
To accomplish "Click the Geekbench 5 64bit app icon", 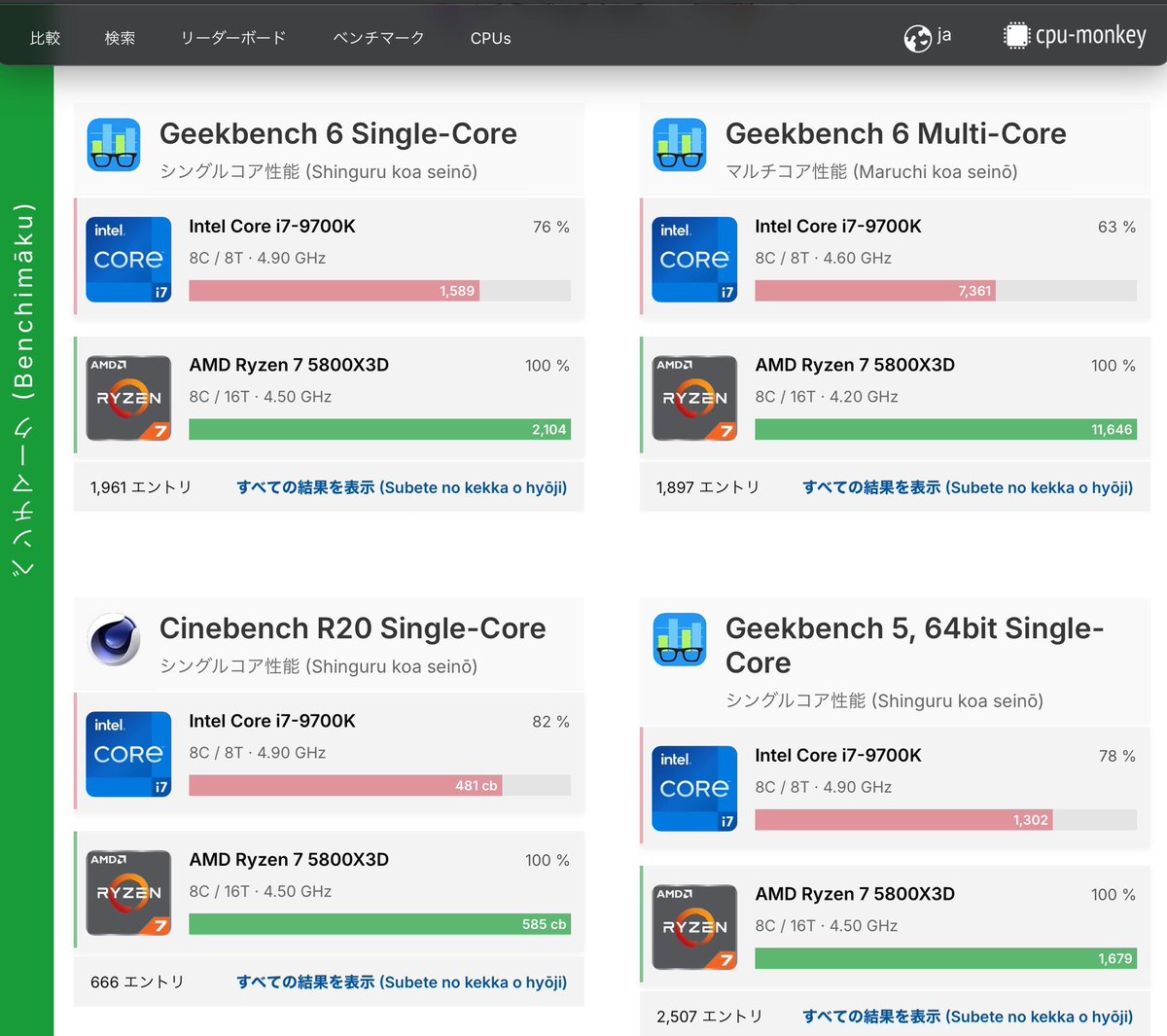I will (x=680, y=639).
